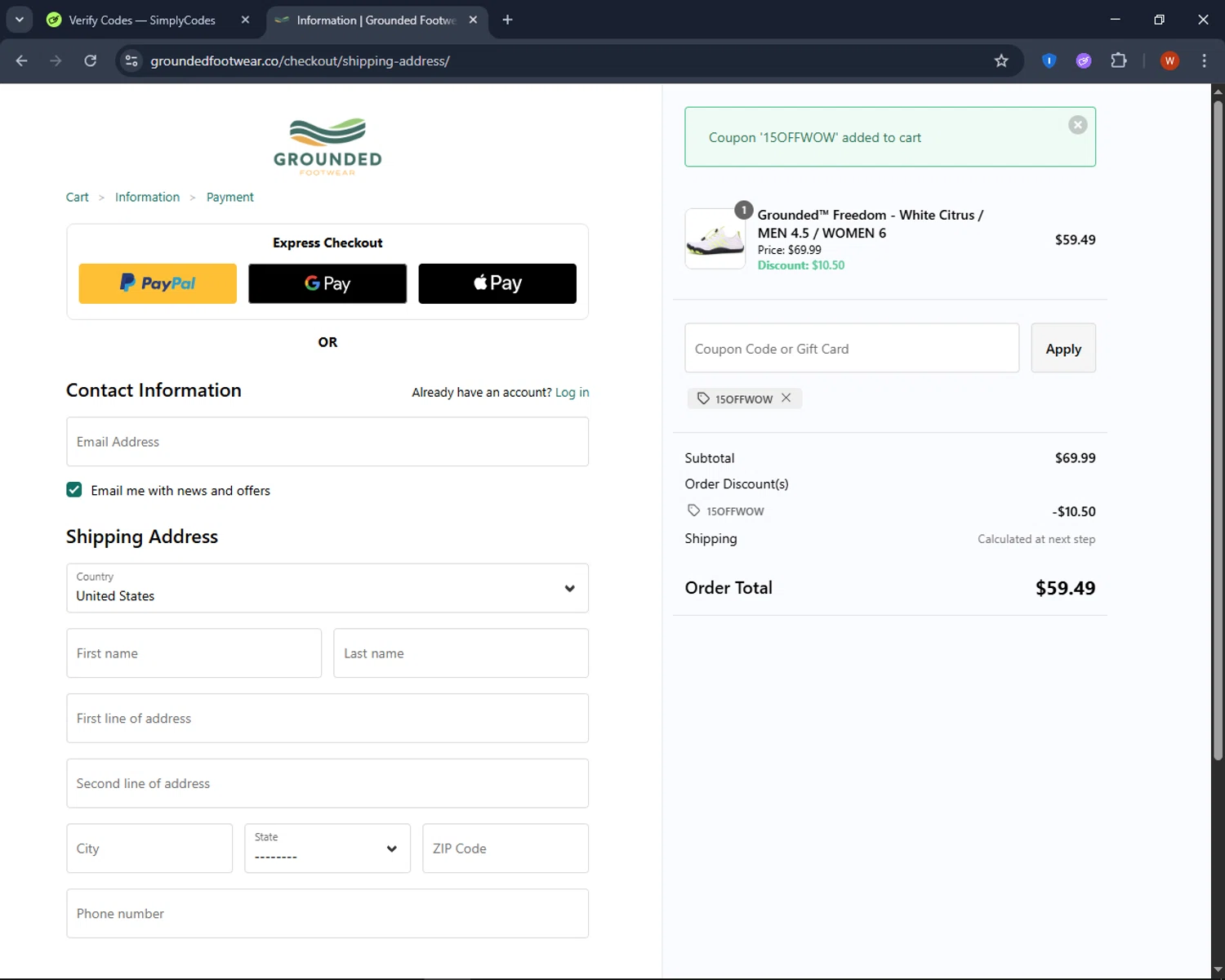Reload the checkout page
Screen dimensions: 1225x980
91,60
